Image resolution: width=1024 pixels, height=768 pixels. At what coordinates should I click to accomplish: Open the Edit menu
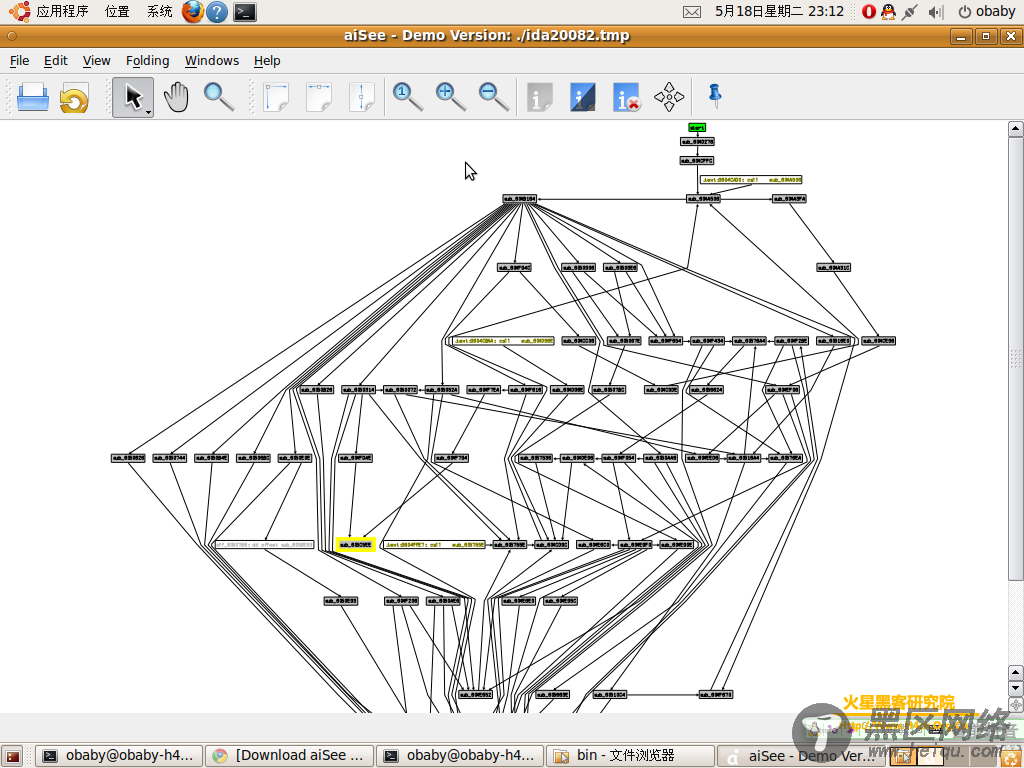click(x=56, y=61)
